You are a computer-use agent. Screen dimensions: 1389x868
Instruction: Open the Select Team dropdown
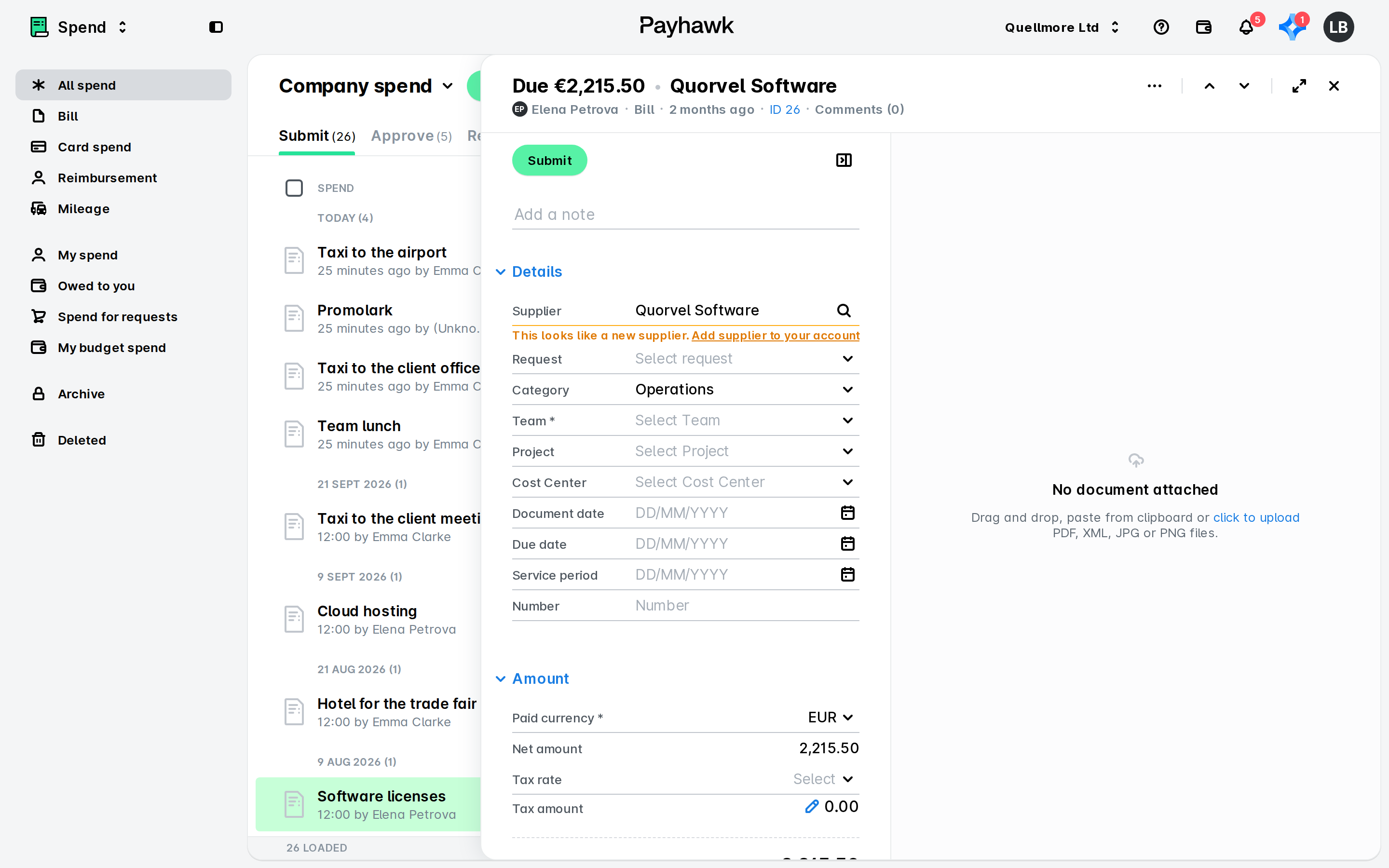point(746,421)
